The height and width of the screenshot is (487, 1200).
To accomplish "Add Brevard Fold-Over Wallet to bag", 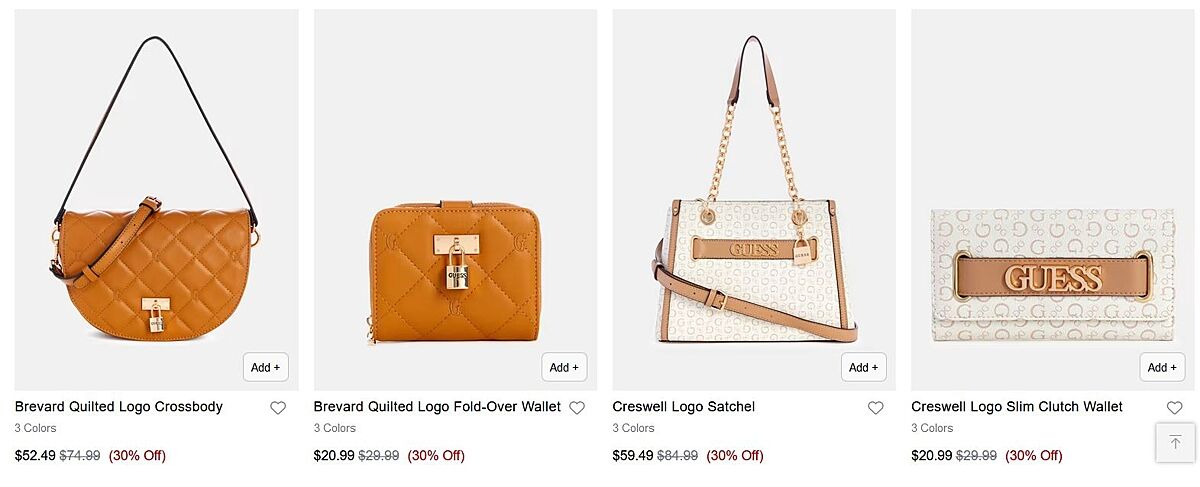I will (x=564, y=367).
